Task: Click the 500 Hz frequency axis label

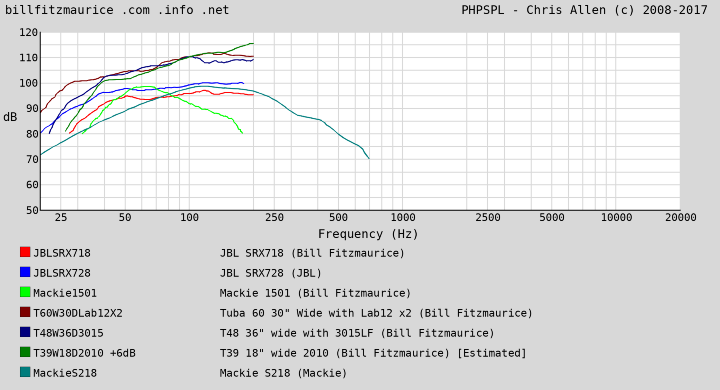Action: pos(338,217)
